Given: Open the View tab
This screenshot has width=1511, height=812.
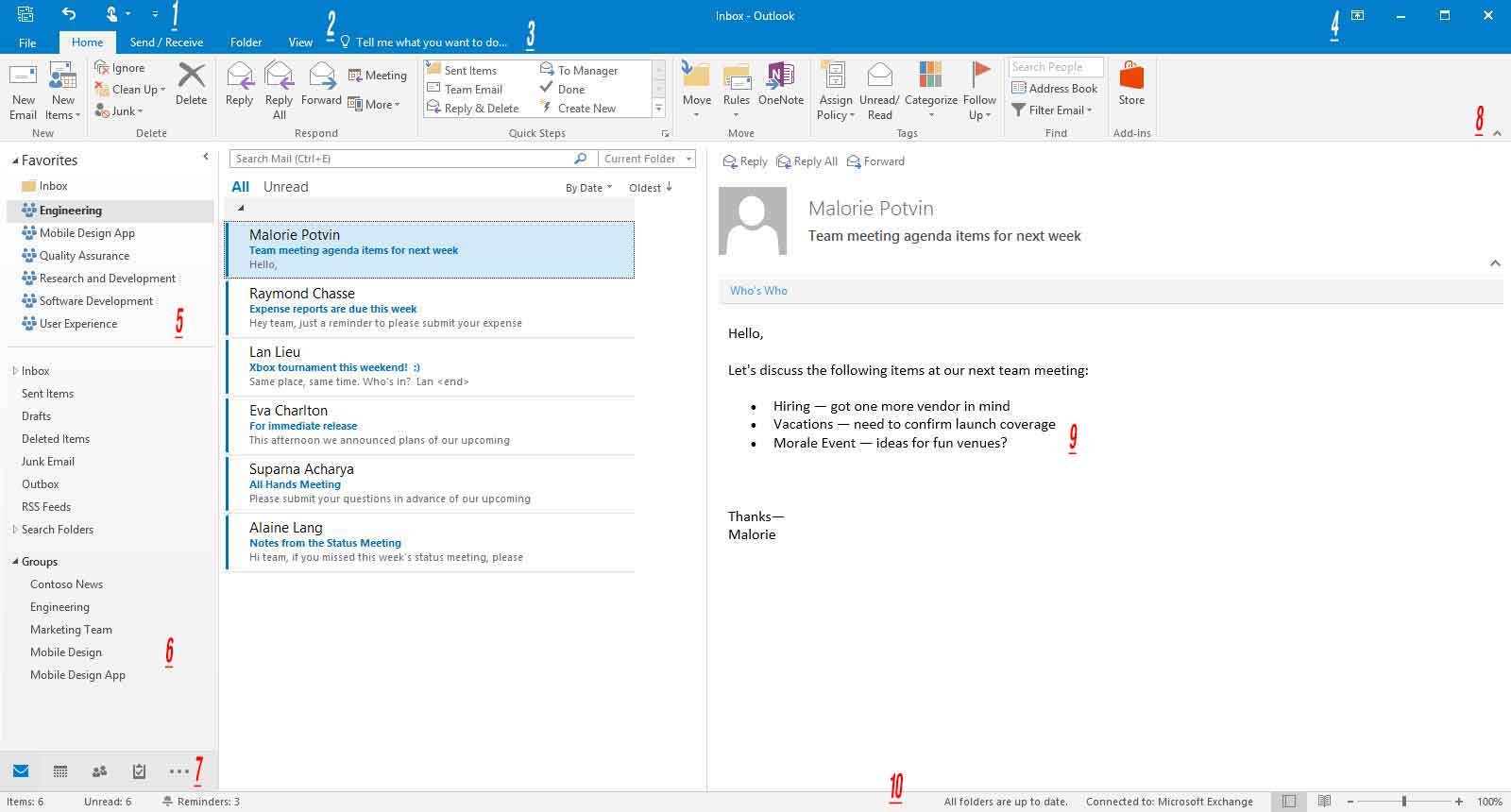Looking at the screenshot, I should (300, 42).
